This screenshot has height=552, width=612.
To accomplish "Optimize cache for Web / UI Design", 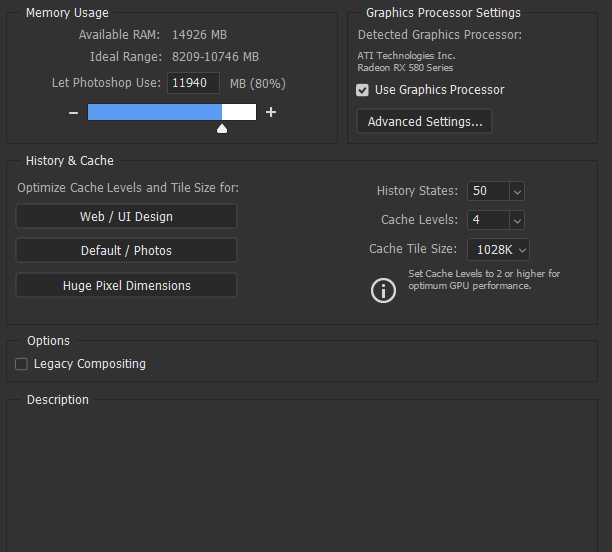I will [126, 216].
